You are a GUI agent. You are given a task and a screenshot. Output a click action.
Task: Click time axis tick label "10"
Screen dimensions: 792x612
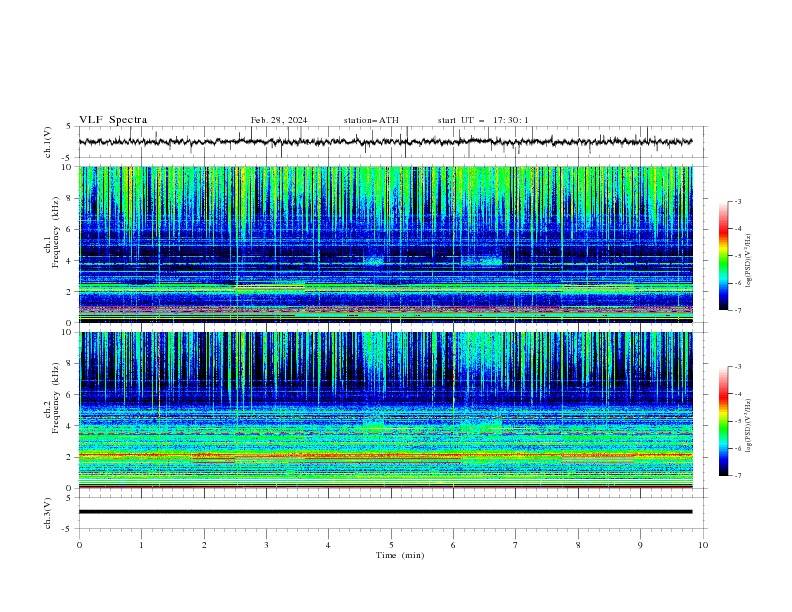[703, 545]
